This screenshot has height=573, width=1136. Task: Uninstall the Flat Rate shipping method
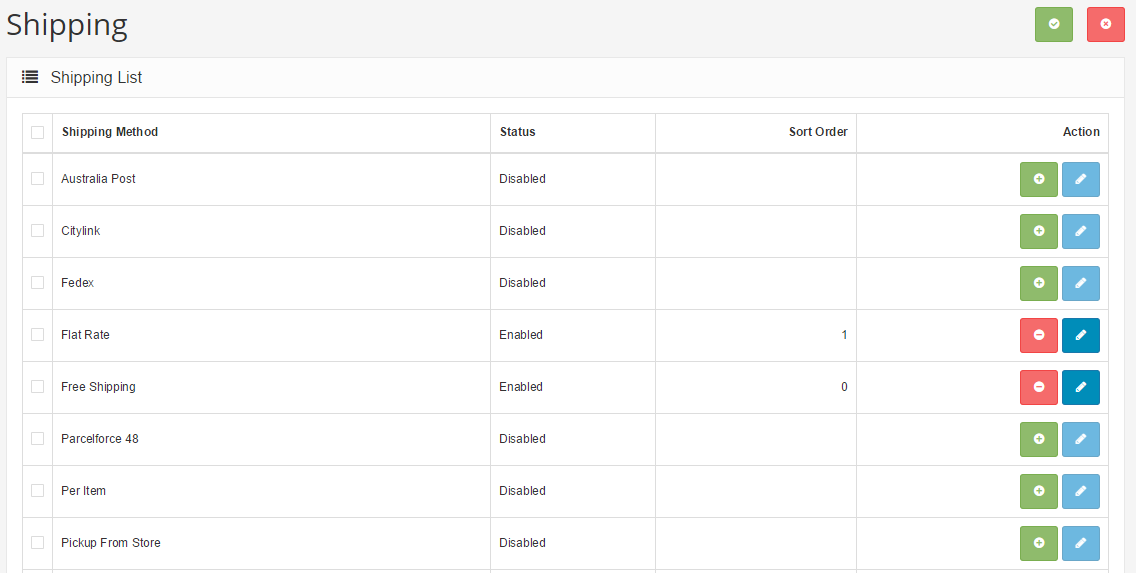pos(1039,335)
